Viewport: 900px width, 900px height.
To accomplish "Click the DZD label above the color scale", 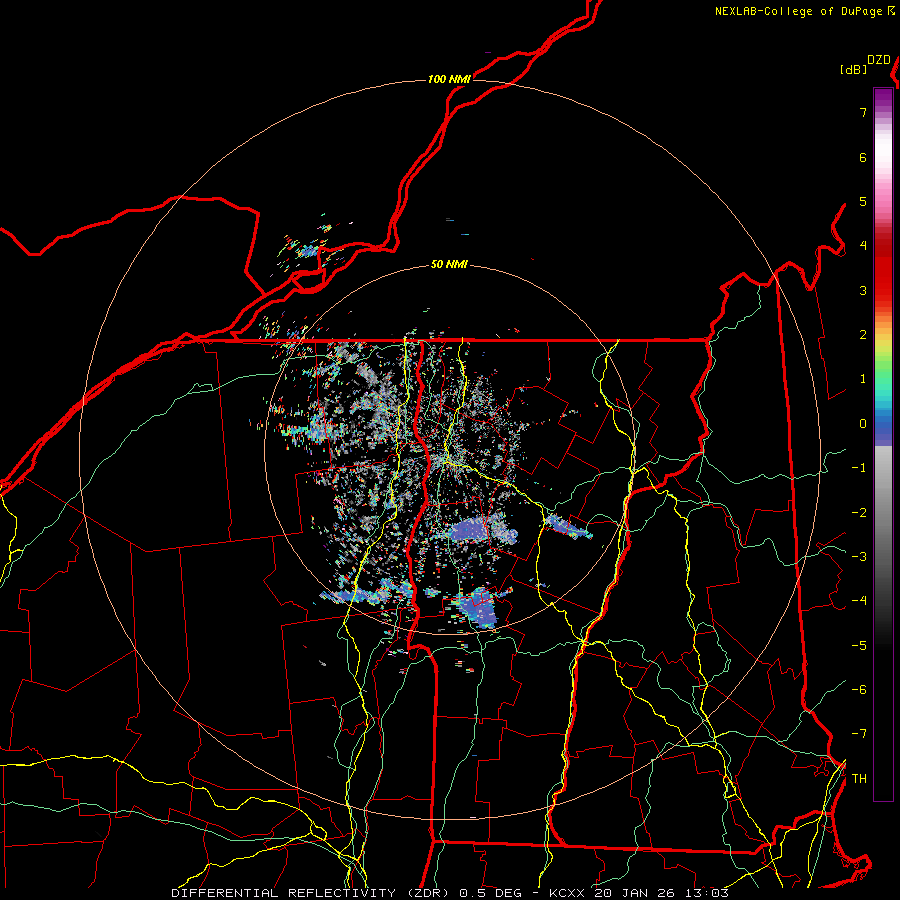I will pos(879,60).
